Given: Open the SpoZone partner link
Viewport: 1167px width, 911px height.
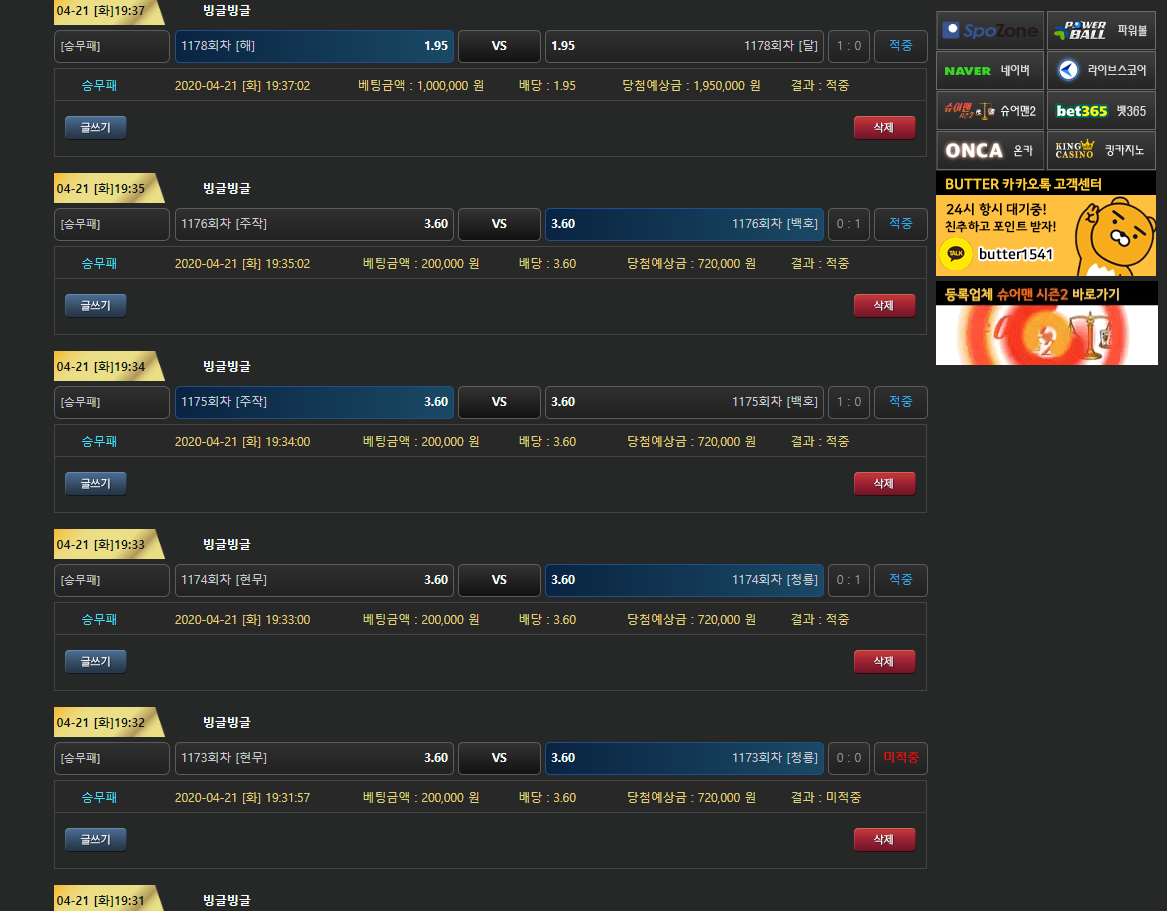Looking at the screenshot, I should (x=990, y=31).
